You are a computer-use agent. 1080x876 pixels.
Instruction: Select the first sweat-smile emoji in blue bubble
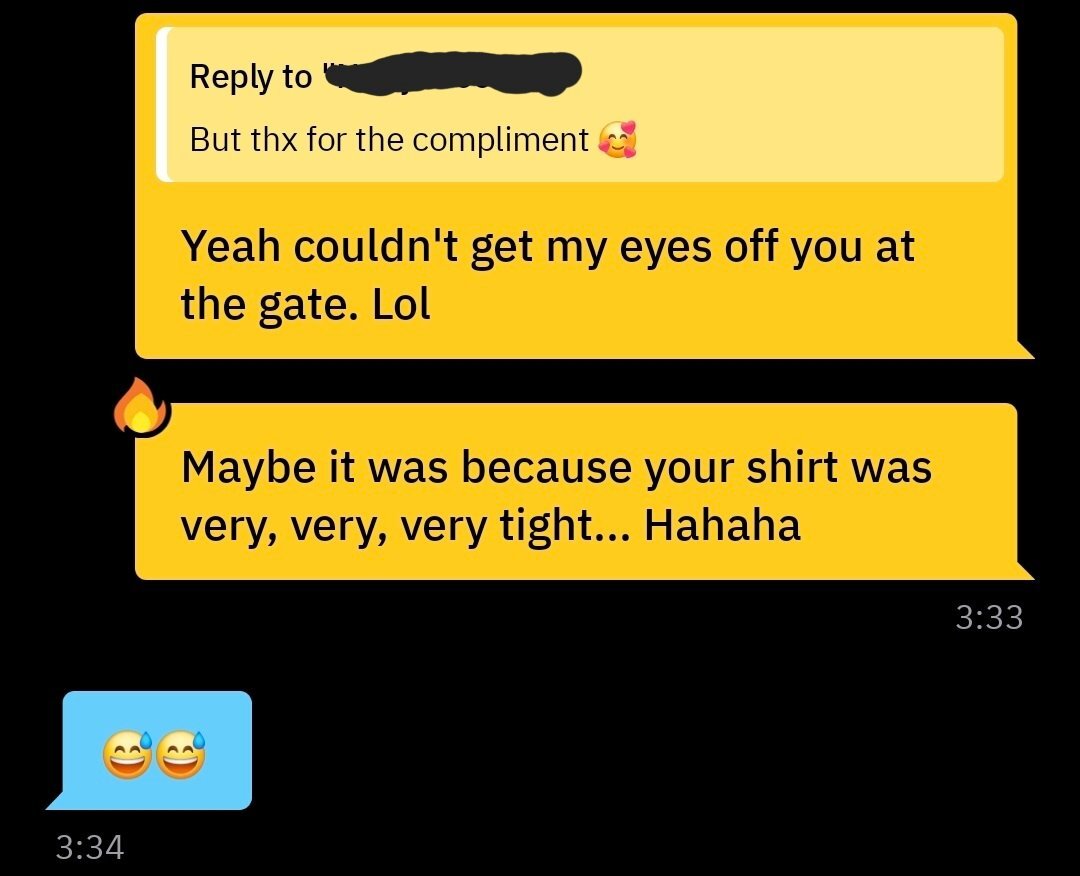click(127, 755)
